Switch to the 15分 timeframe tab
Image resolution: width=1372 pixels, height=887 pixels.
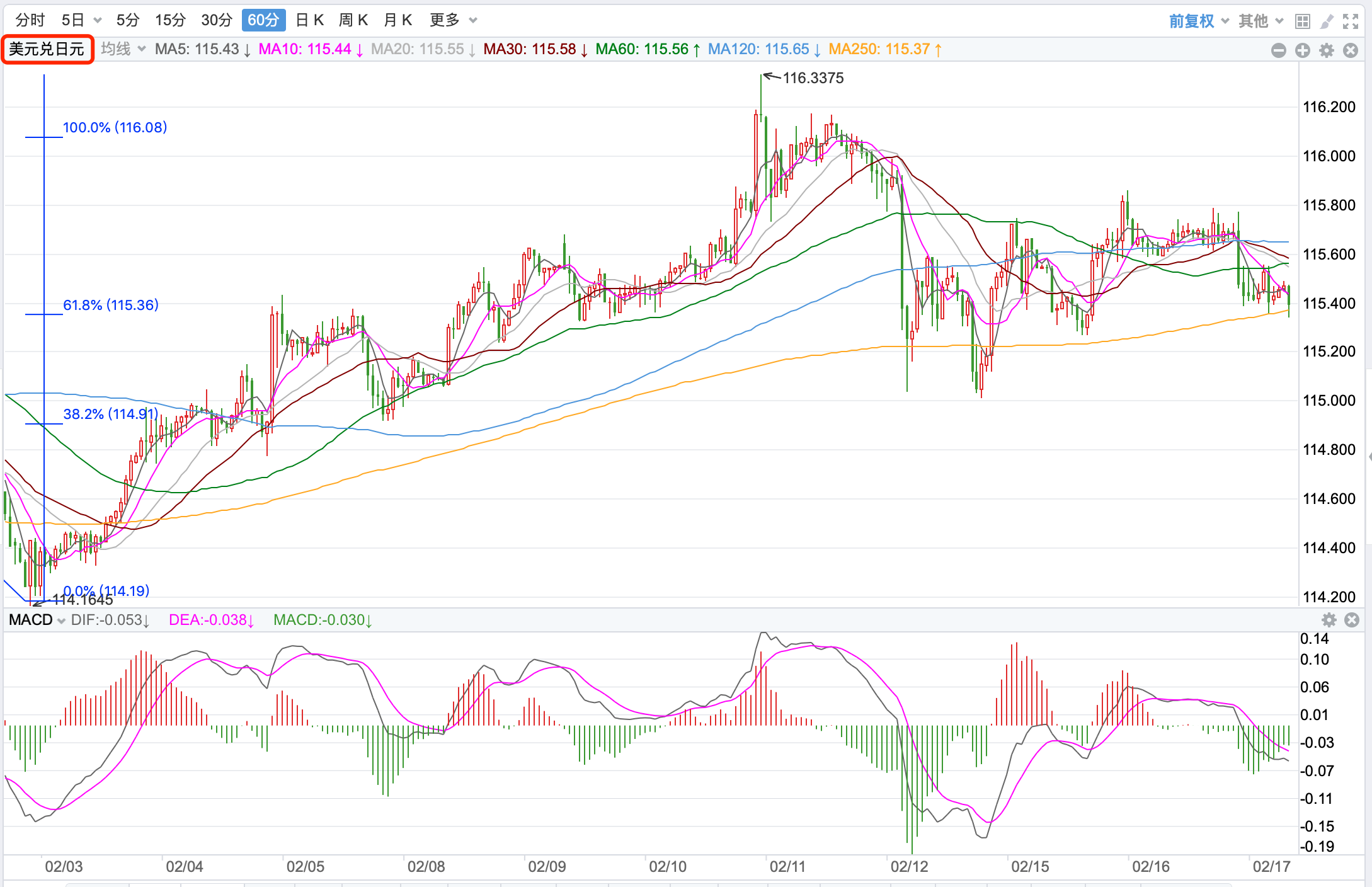pyautogui.click(x=170, y=20)
